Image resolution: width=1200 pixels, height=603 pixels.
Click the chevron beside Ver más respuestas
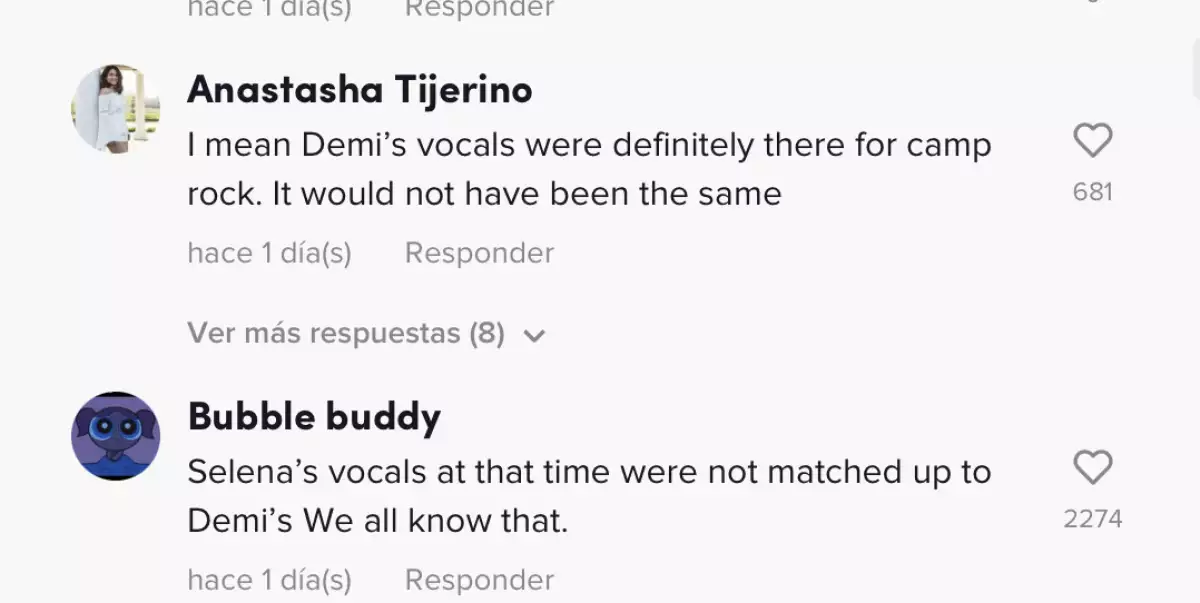point(535,335)
